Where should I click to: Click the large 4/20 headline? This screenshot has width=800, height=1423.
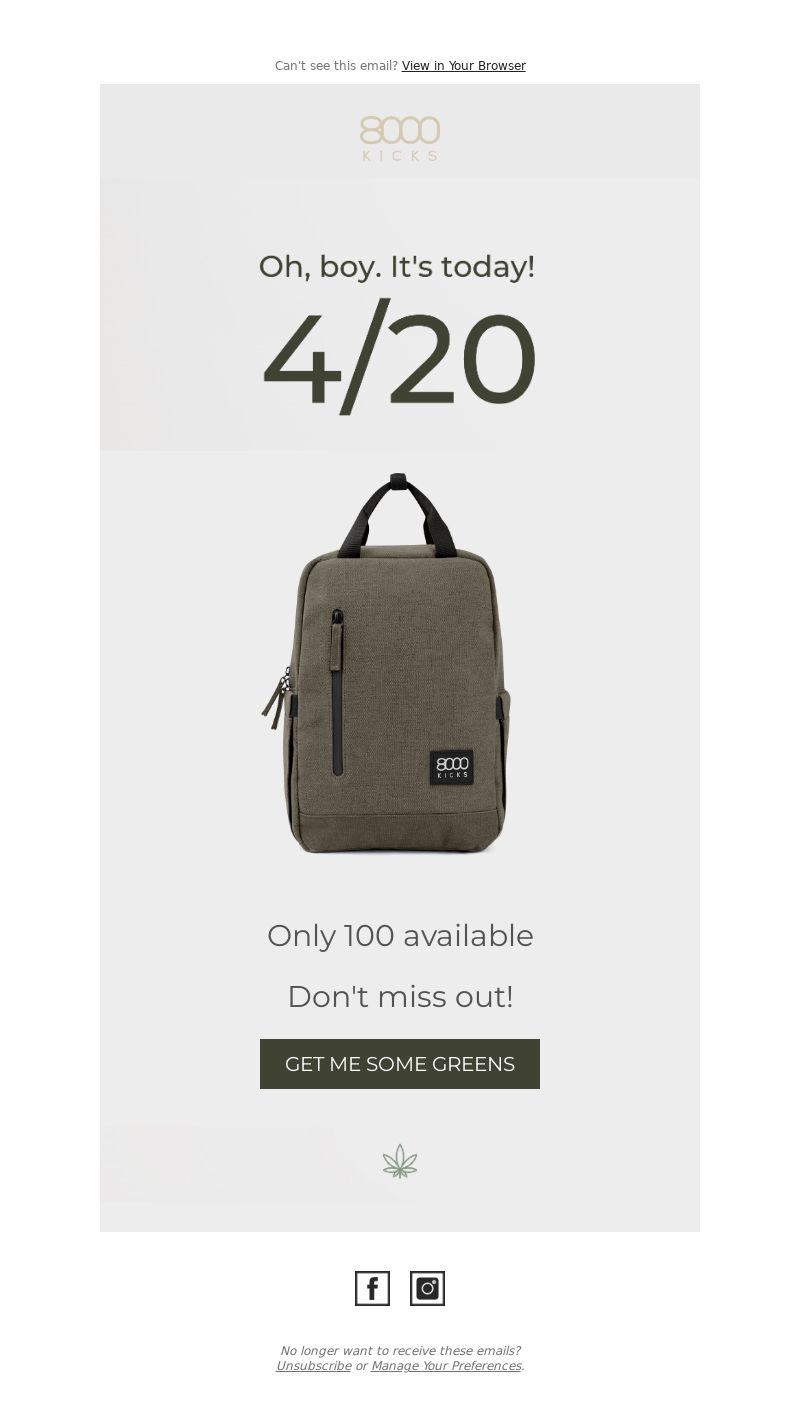click(x=400, y=360)
